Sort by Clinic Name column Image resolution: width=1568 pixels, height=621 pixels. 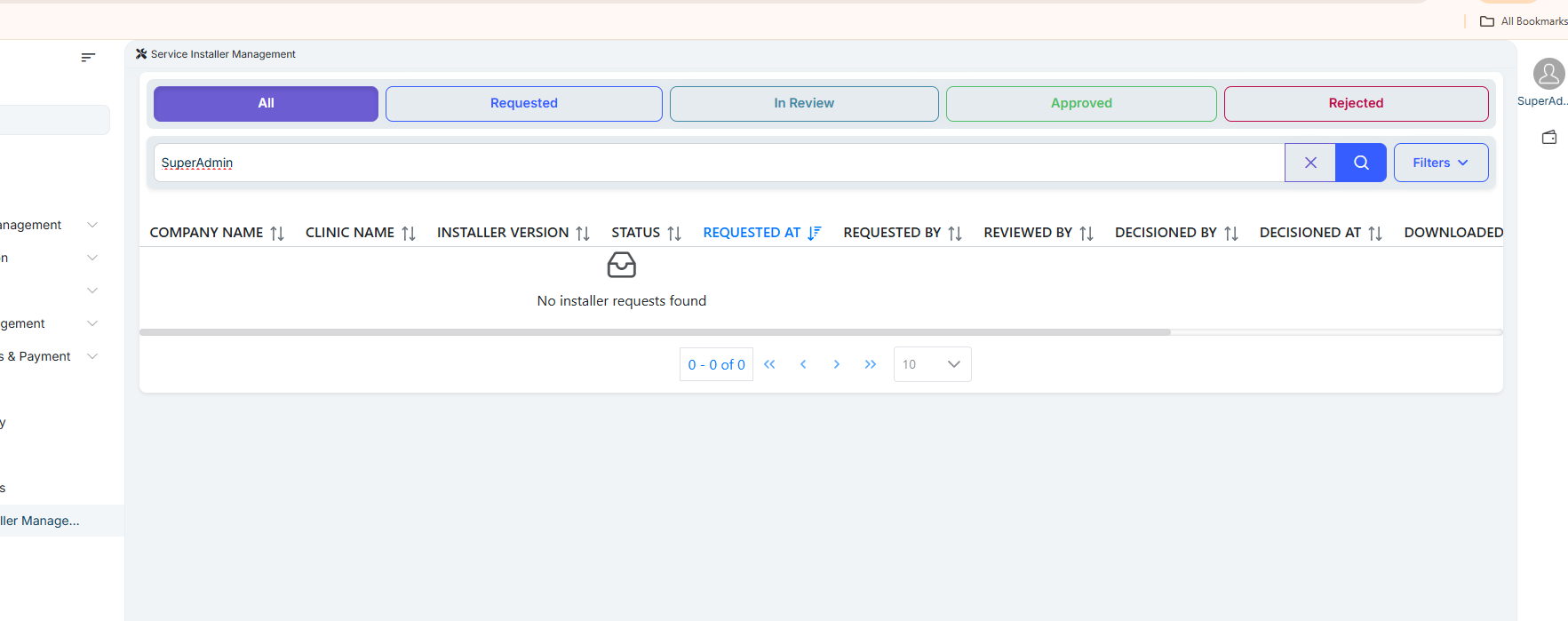click(409, 233)
